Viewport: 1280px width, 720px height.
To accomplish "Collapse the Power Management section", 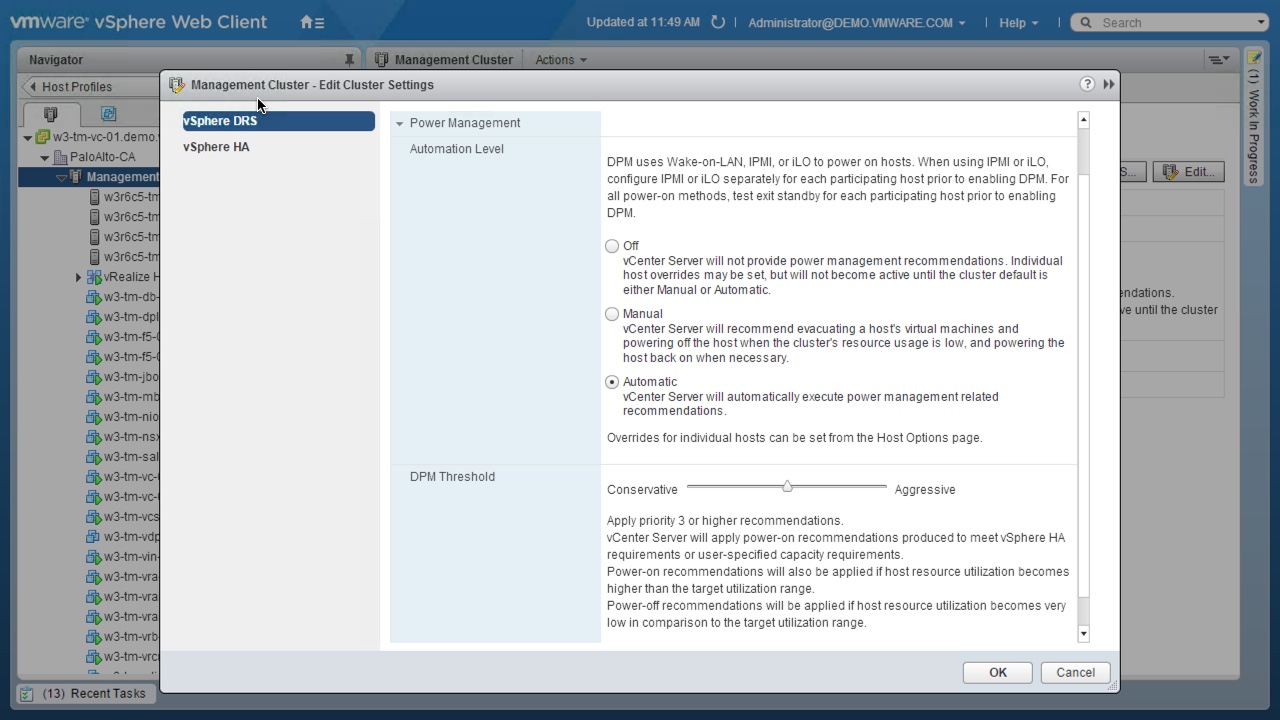I will [400, 123].
